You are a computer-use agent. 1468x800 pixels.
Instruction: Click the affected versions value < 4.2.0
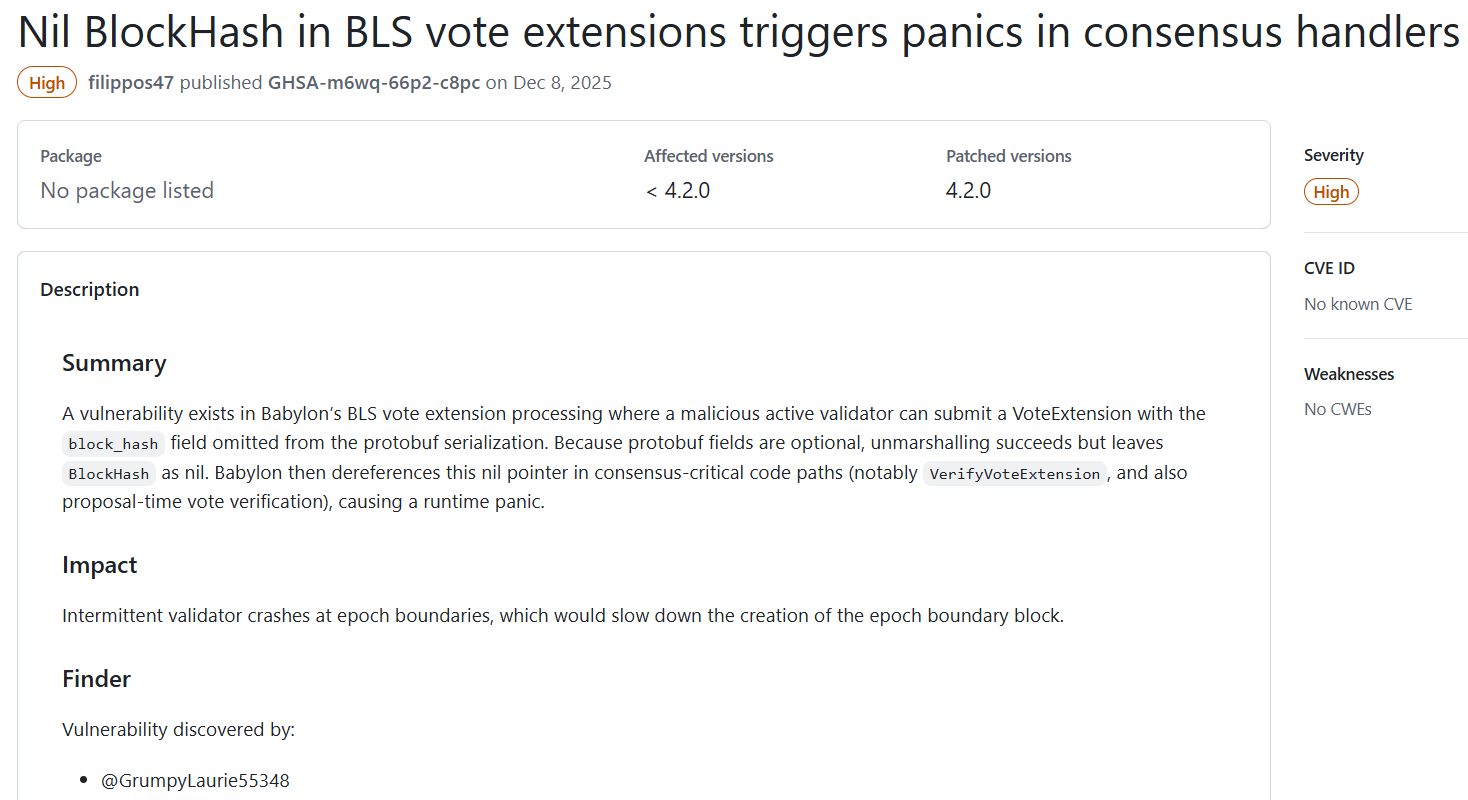pyautogui.click(x=676, y=190)
